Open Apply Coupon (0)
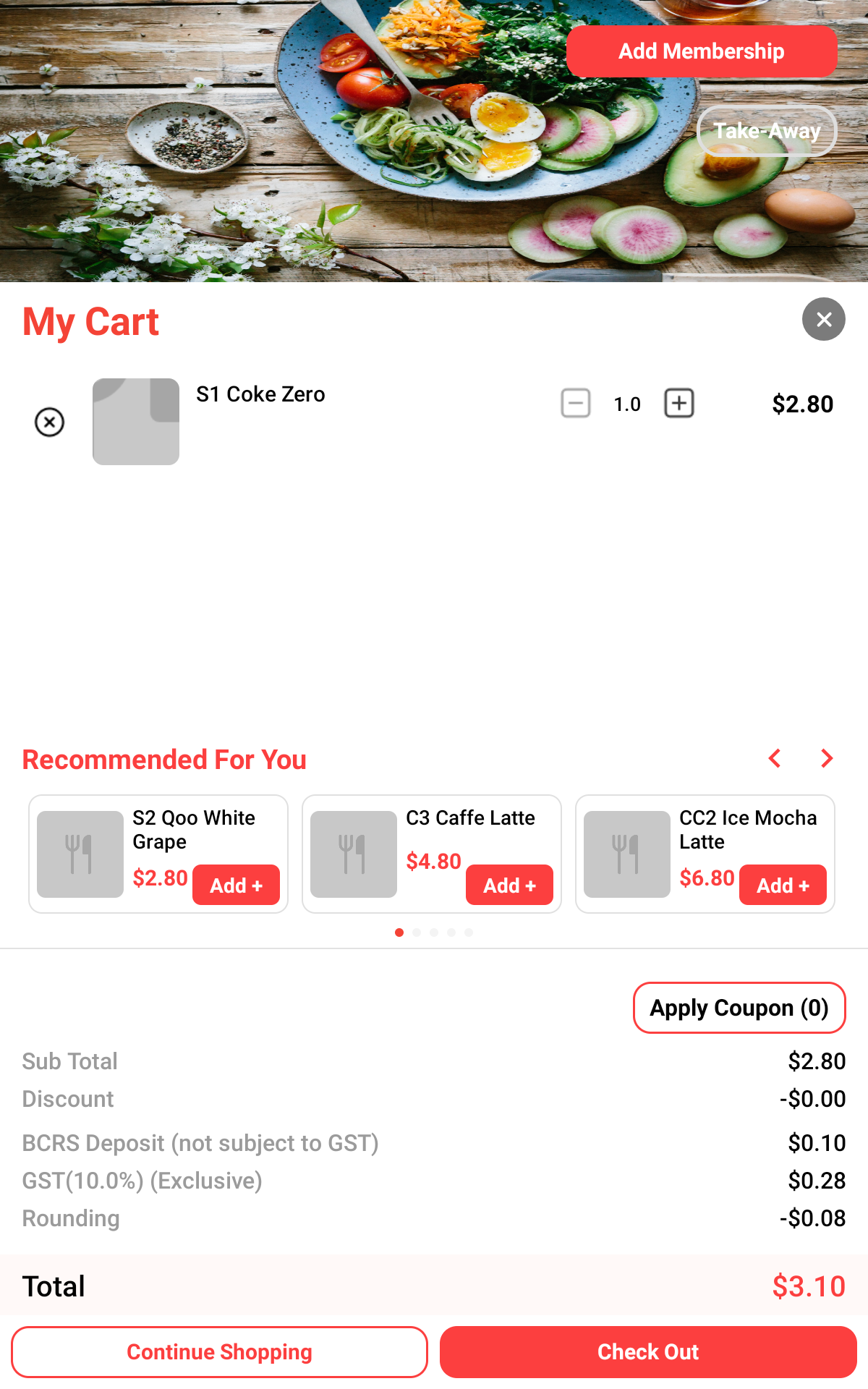 pyautogui.click(x=739, y=1008)
